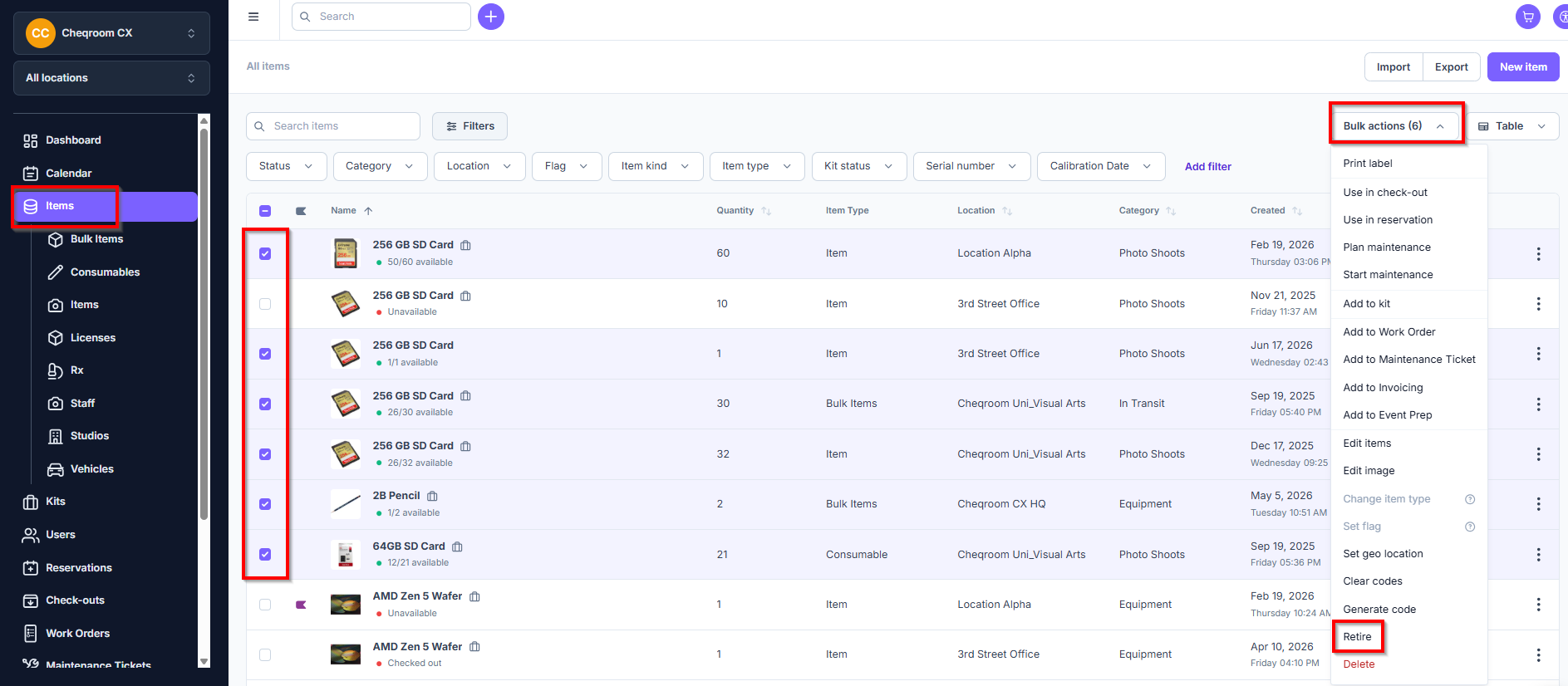Open the shopping cart icon
The image size is (1568, 686).
click(x=1527, y=17)
